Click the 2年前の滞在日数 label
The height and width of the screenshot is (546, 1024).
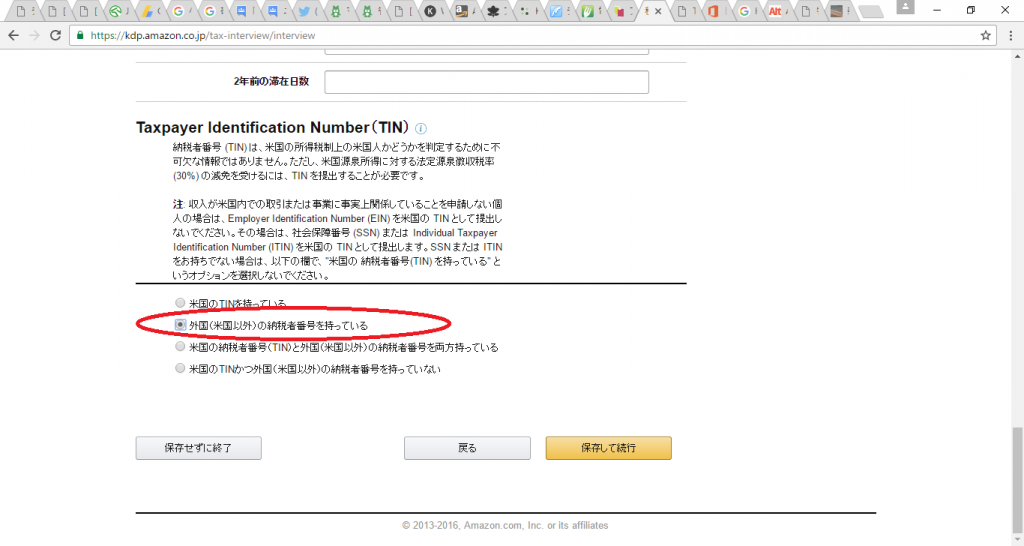coord(271,82)
